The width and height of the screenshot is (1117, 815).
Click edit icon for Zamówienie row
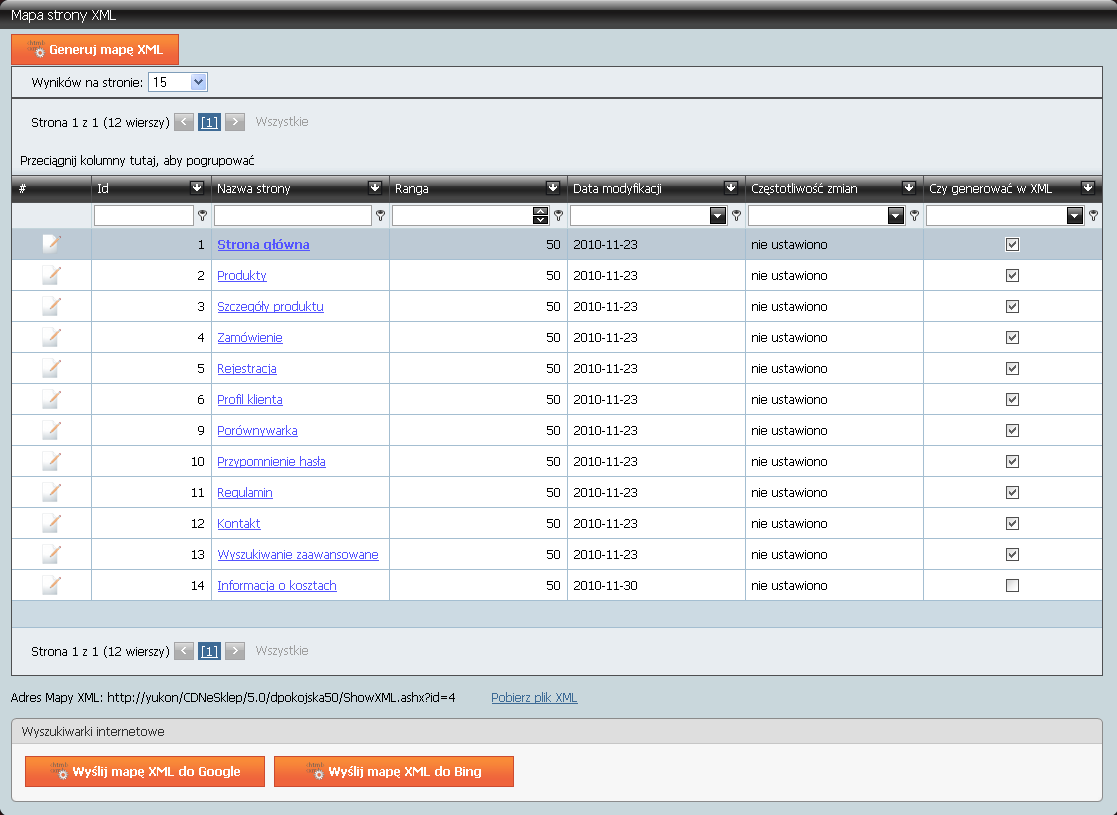click(x=51, y=337)
